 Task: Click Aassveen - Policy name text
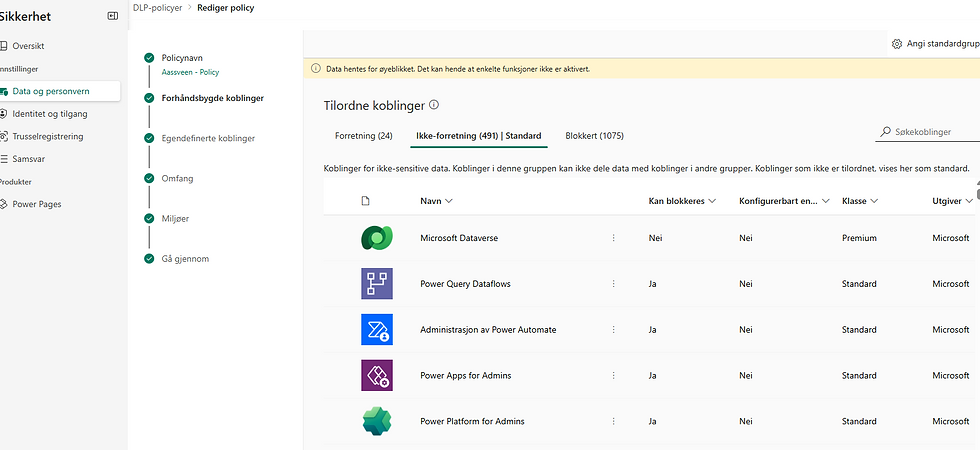coord(191,72)
